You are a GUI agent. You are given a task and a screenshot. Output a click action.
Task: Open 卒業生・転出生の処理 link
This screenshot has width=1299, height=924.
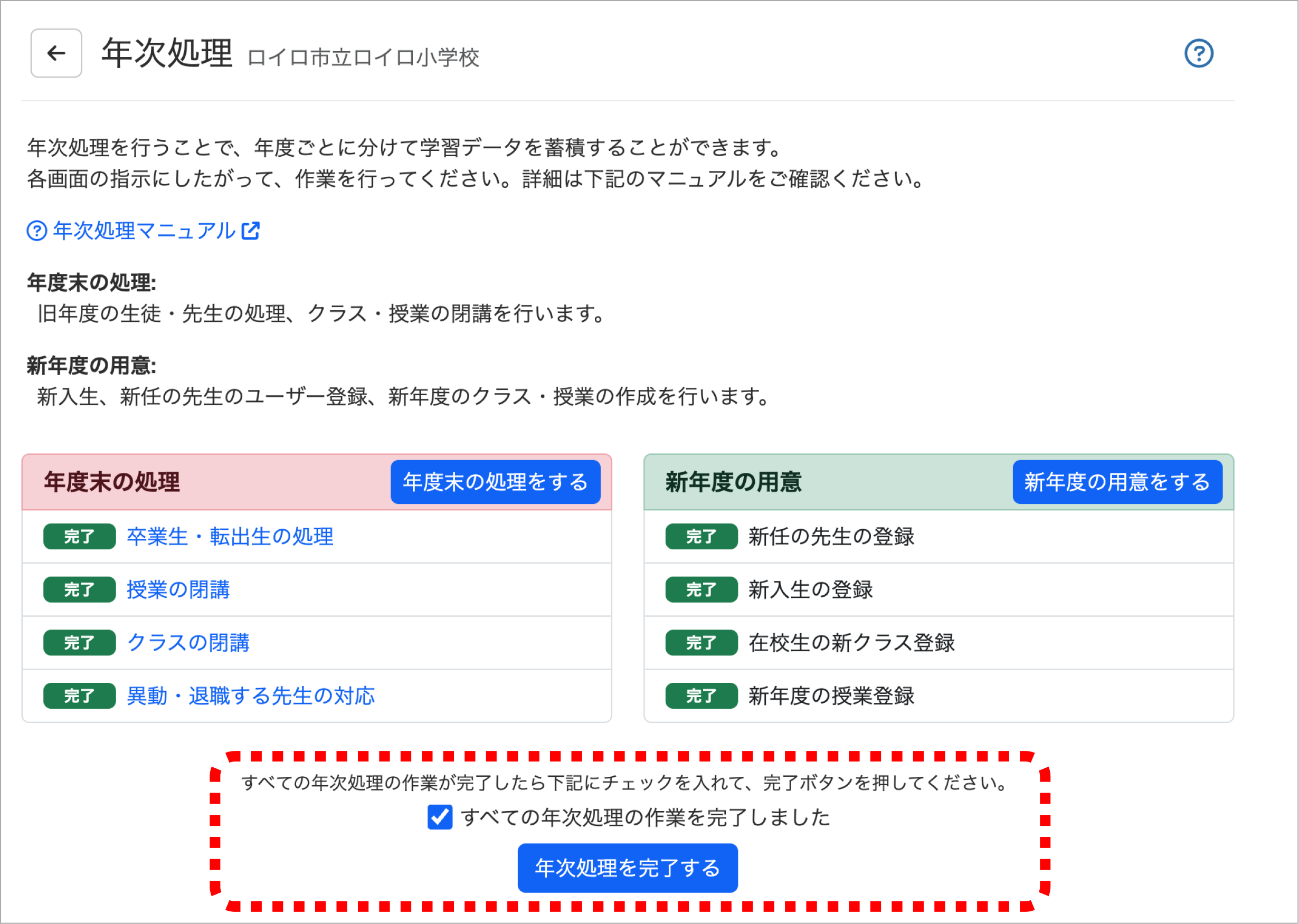point(230,537)
